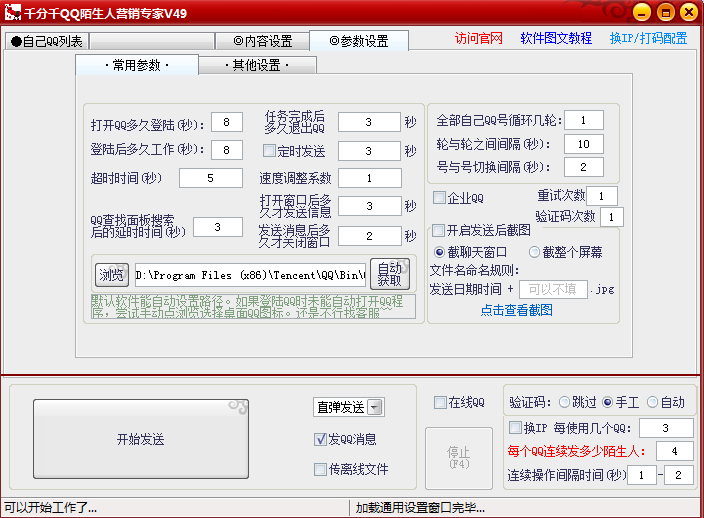Screen dimensions: 704x518
Task: Switch to 内容设置 tab
Action: 263,41
